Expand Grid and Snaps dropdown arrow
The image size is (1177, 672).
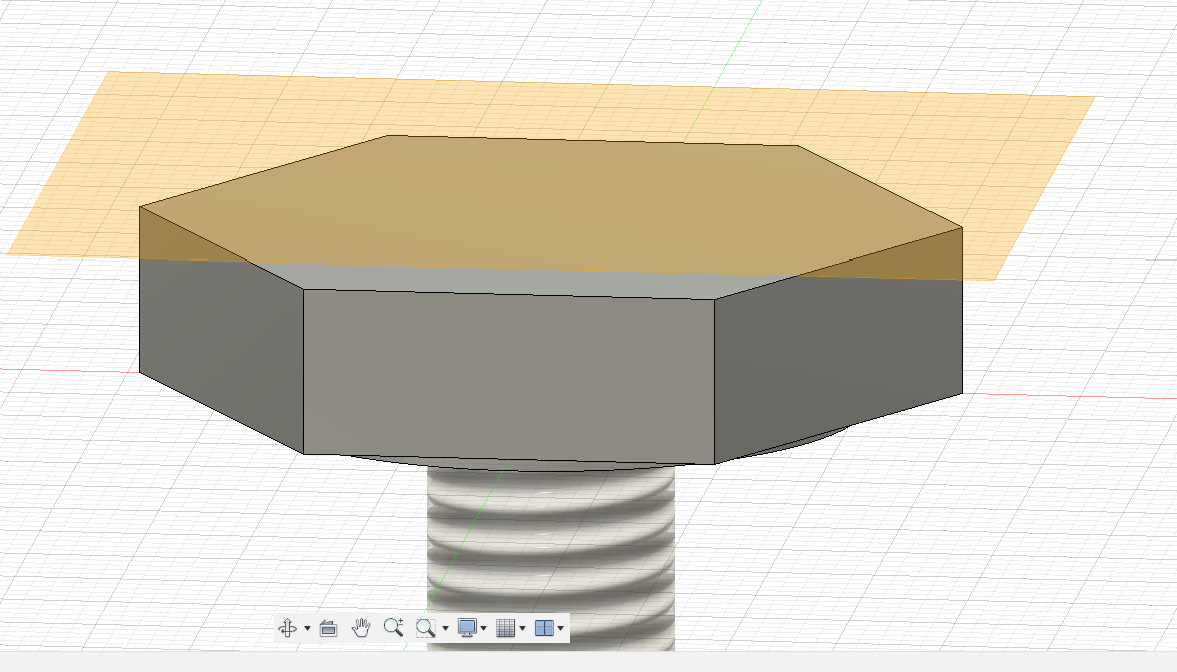(522, 628)
